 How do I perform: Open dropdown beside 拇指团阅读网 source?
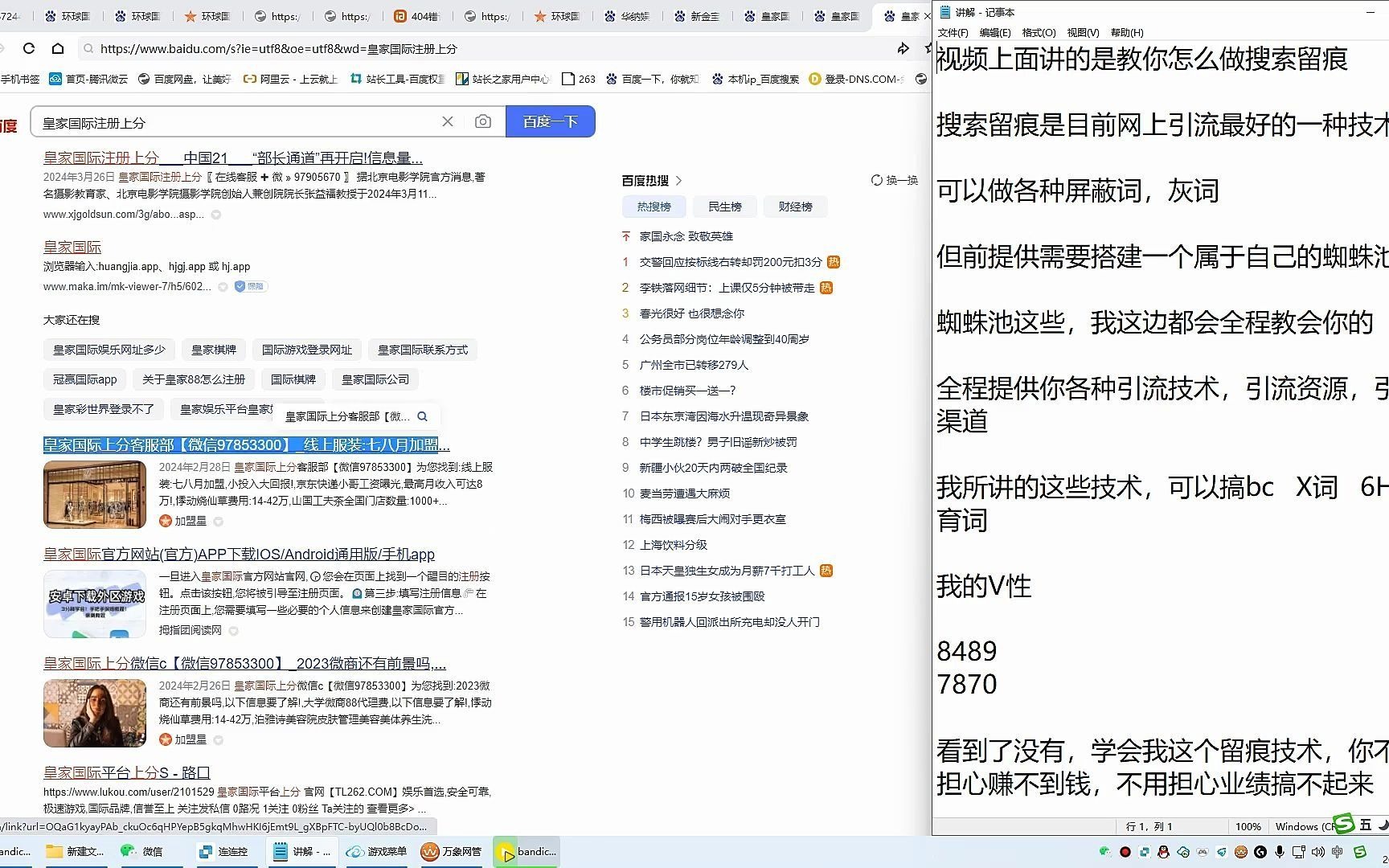tap(233, 631)
